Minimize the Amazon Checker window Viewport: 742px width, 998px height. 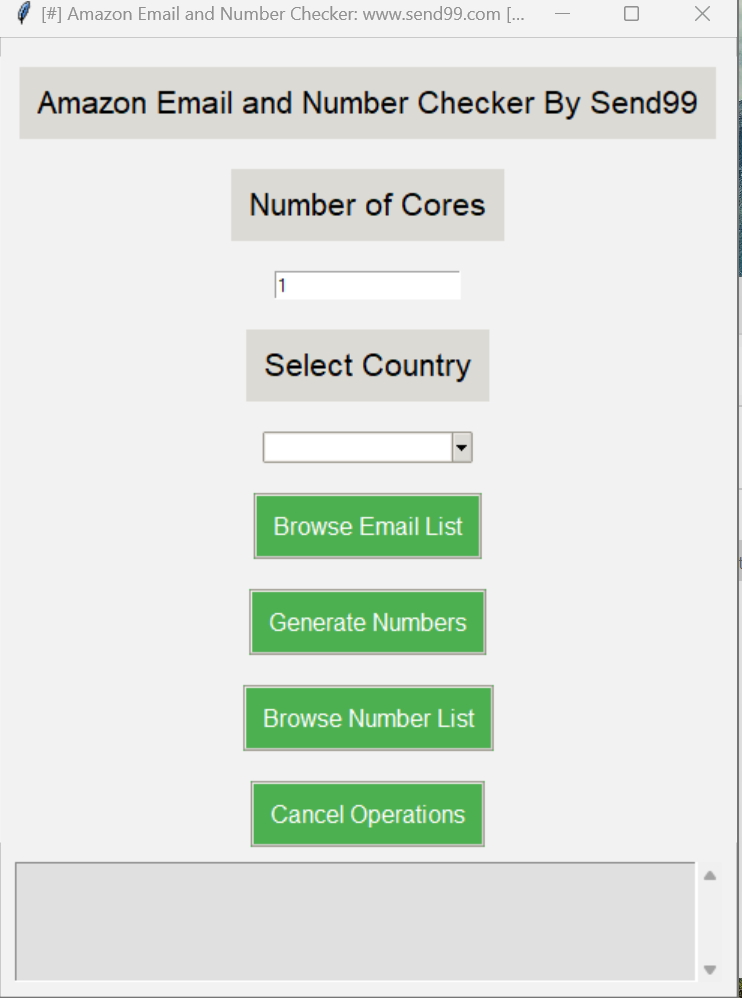click(x=563, y=14)
